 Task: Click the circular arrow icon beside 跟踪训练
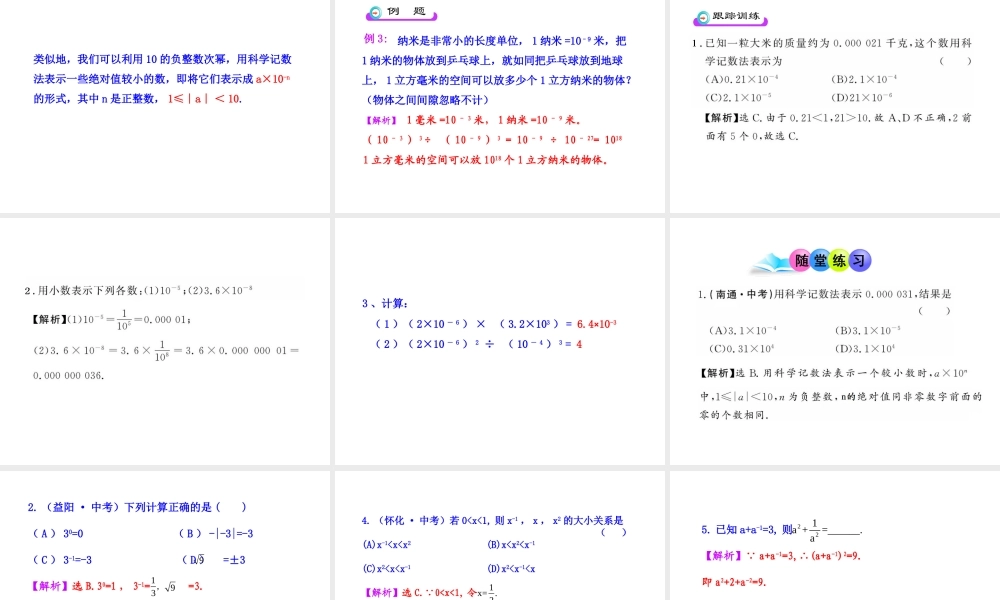click(x=703, y=15)
